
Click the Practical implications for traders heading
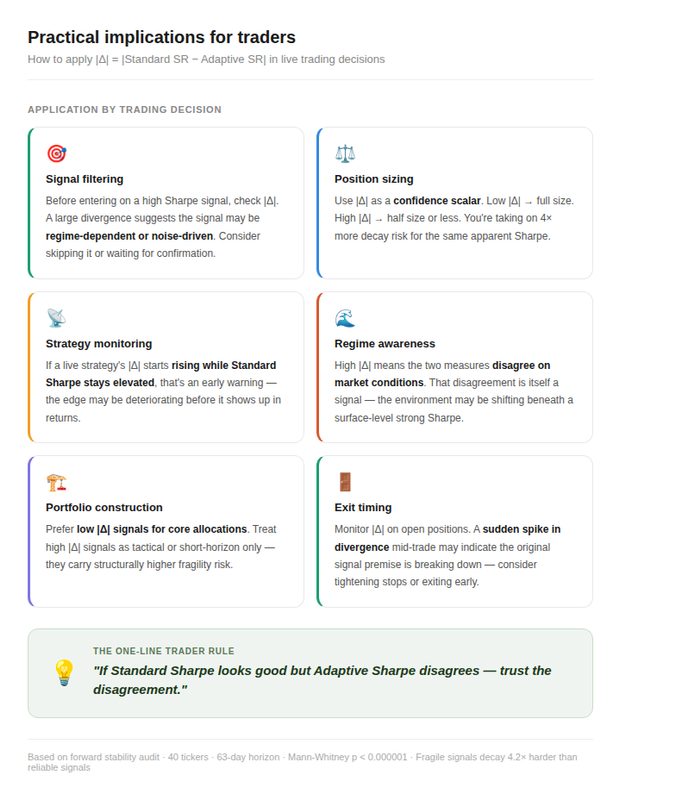pyautogui.click(x=162, y=37)
